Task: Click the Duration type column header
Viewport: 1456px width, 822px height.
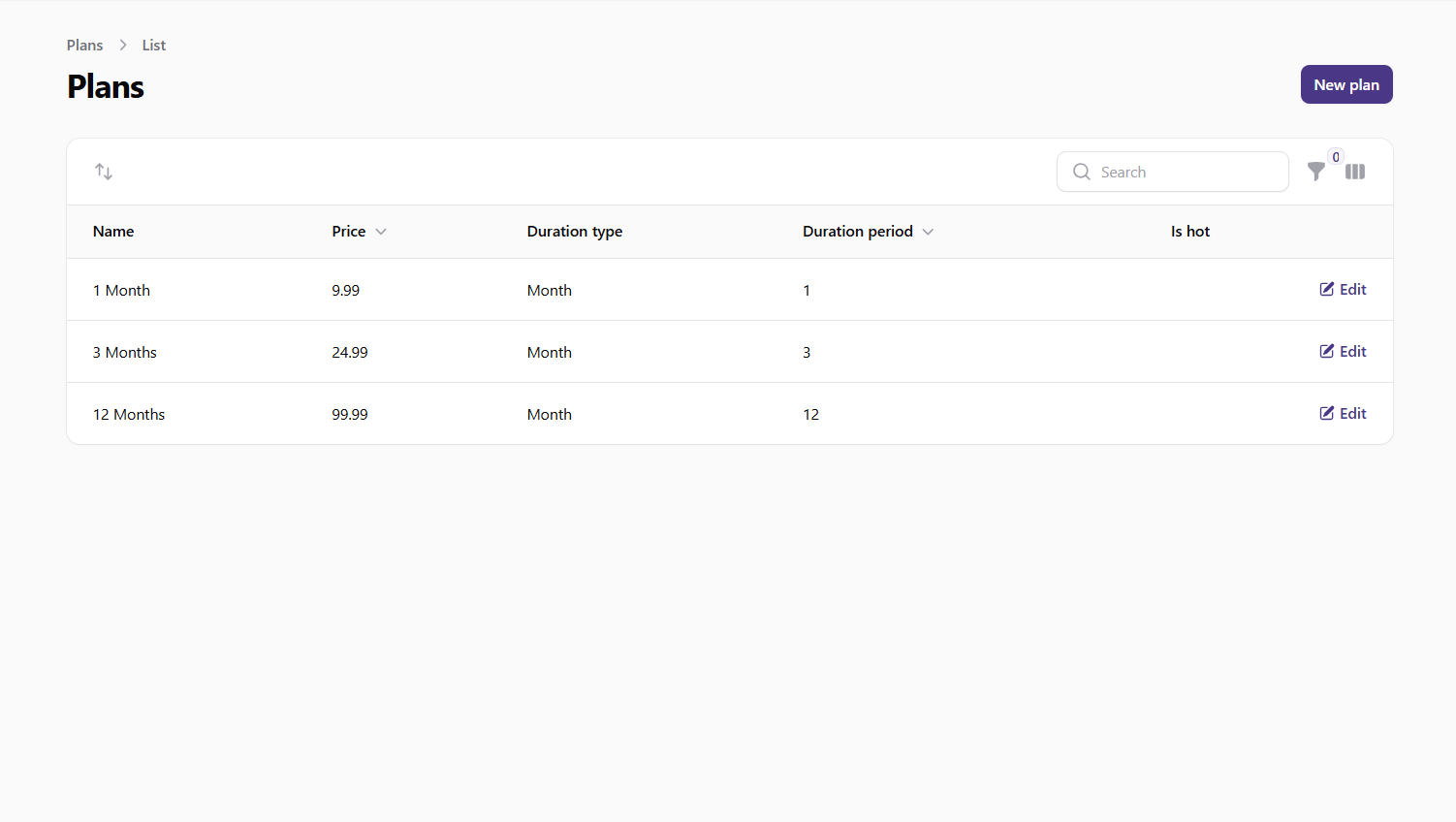Action: pos(575,232)
